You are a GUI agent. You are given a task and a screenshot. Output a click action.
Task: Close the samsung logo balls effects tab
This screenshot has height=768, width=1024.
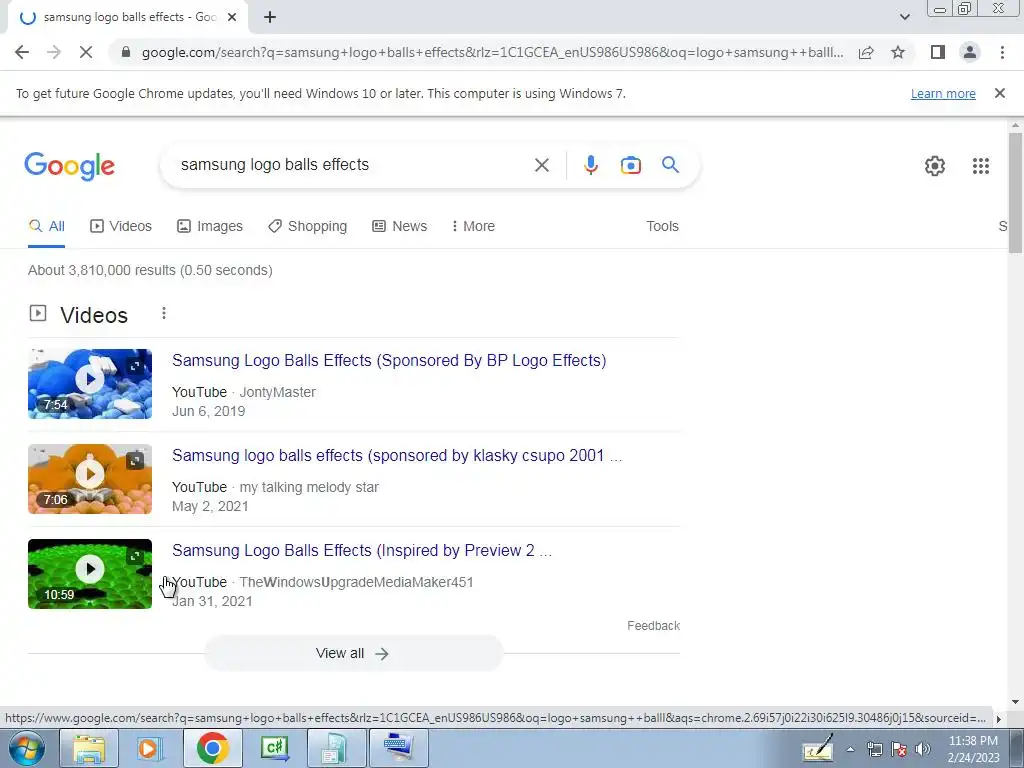click(x=231, y=18)
